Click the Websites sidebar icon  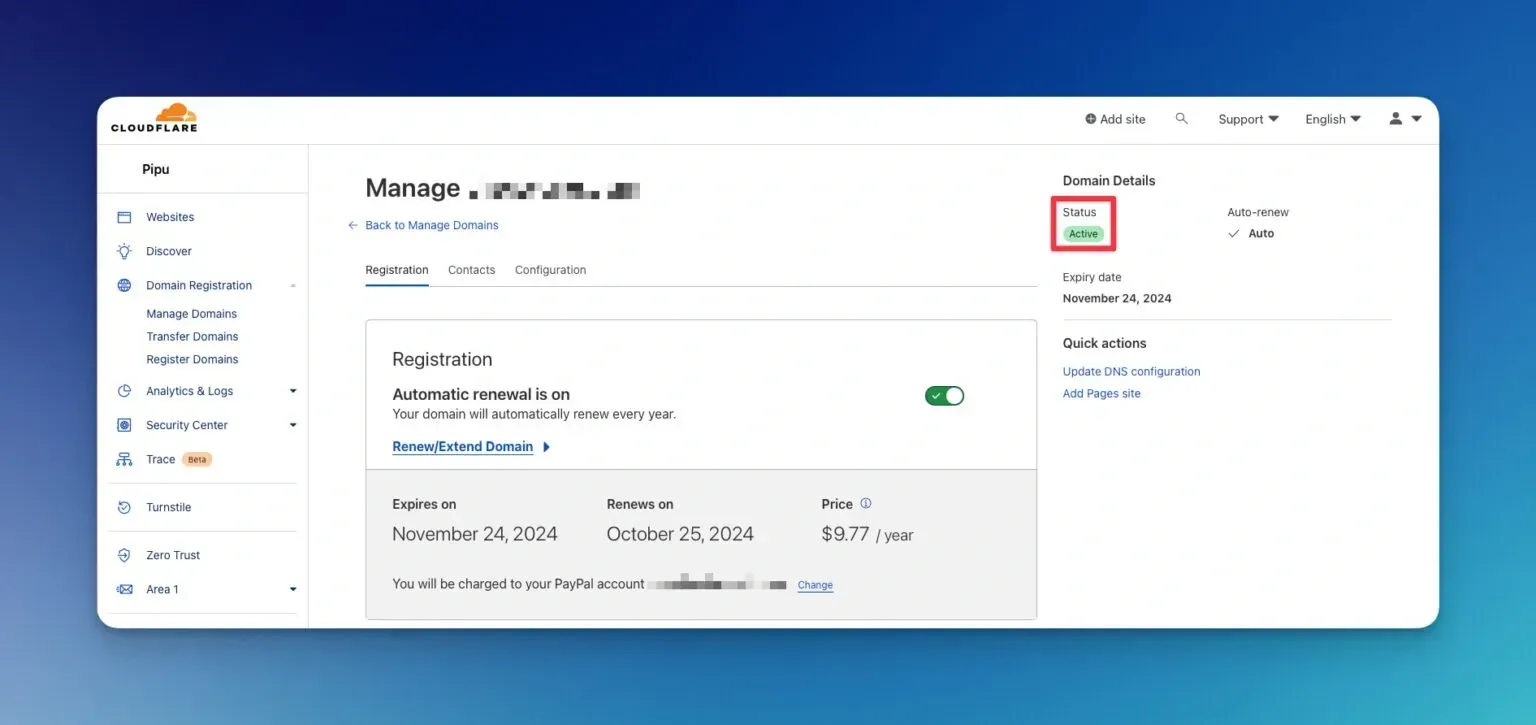click(124, 217)
